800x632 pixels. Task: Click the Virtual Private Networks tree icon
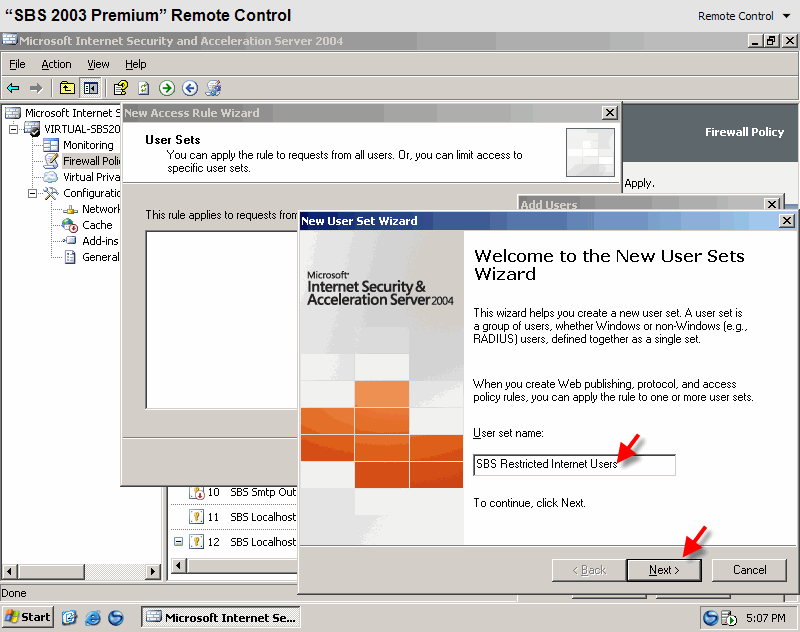51,177
